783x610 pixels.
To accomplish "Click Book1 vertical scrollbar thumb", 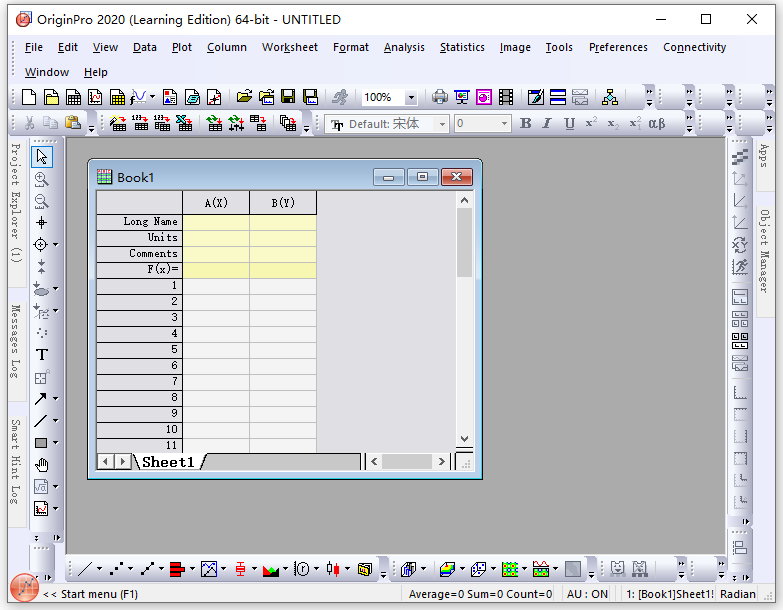I will [464, 243].
